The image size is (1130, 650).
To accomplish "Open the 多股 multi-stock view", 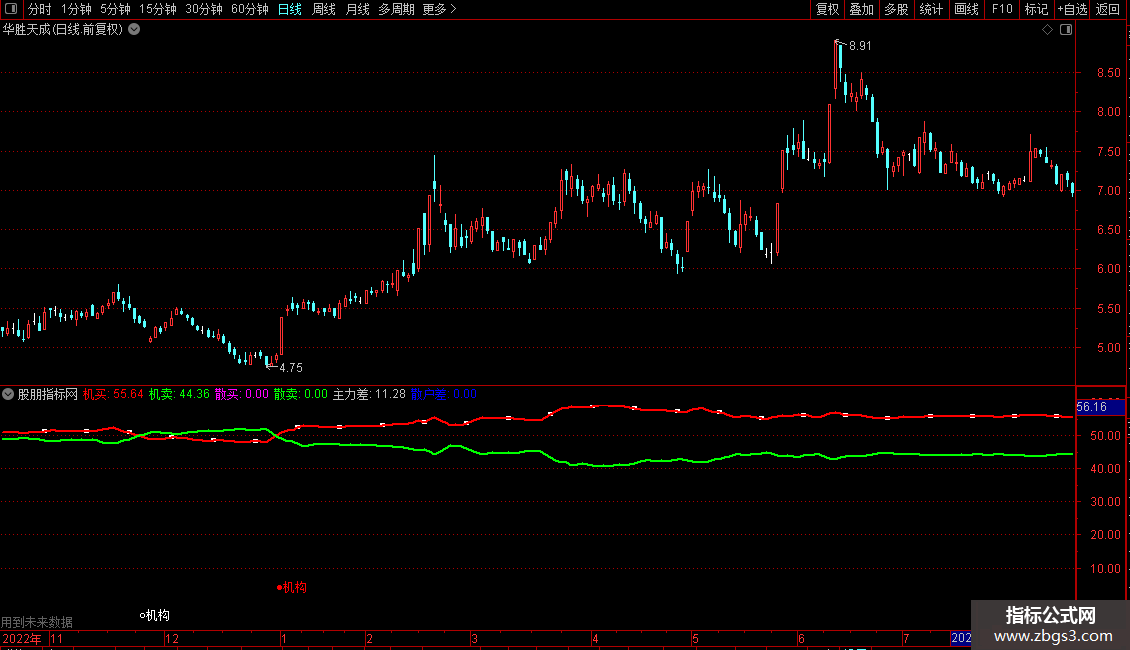I will point(896,9).
